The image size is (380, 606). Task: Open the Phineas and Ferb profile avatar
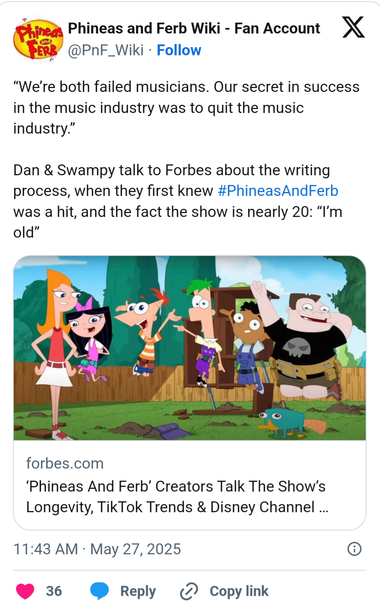pyautogui.click(x=38, y=39)
